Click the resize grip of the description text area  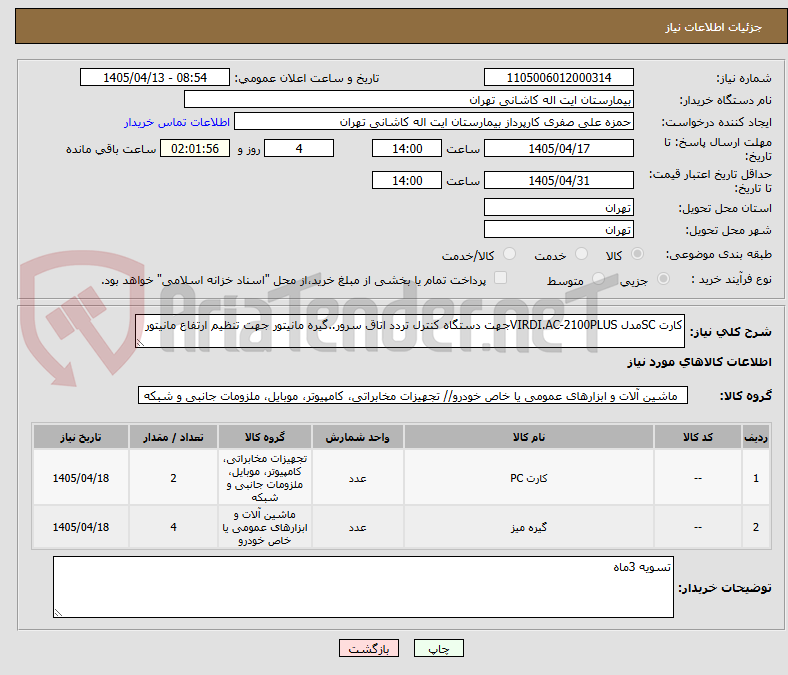(140, 343)
